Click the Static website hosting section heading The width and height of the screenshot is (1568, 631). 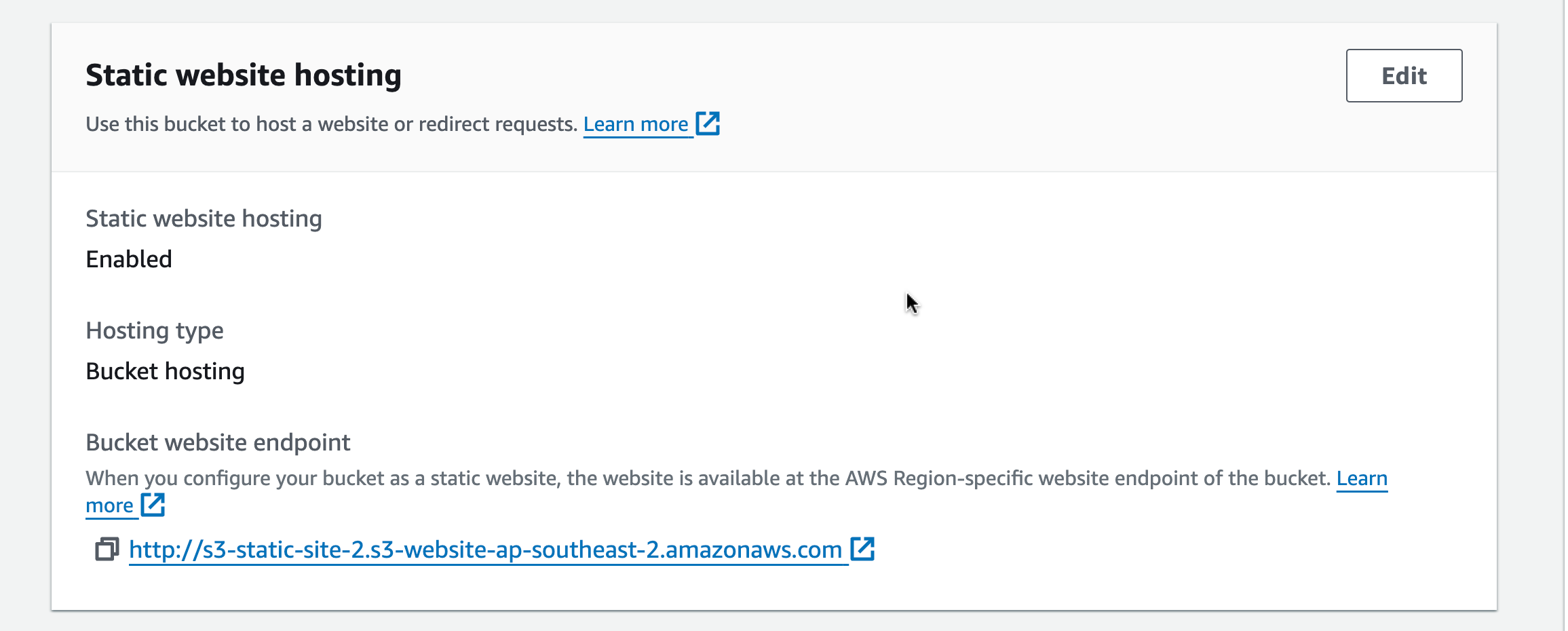pos(243,75)
